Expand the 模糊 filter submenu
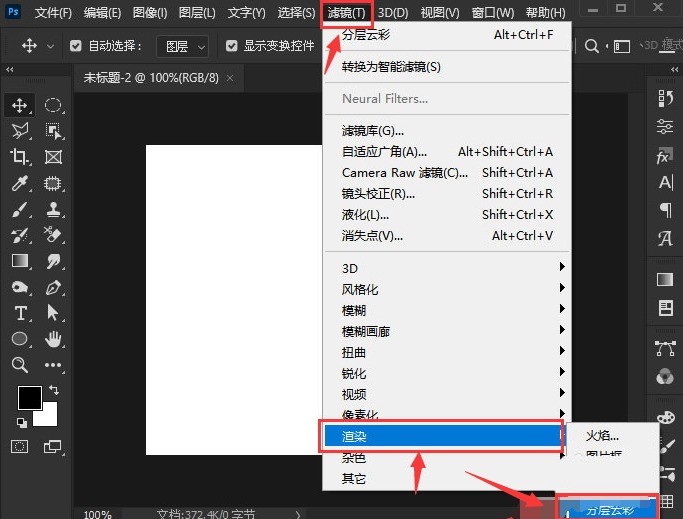The image size is (683, 519). point(447,310)
